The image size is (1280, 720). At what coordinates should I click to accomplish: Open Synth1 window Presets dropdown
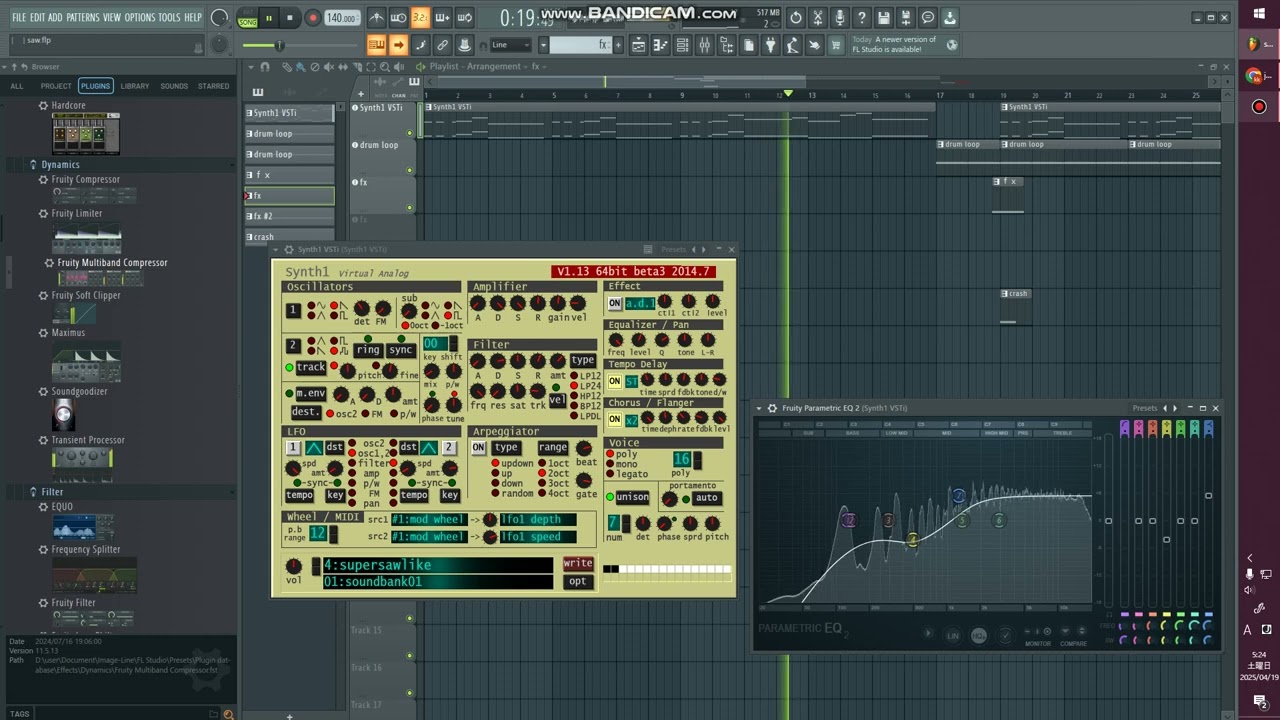(673, 249)
